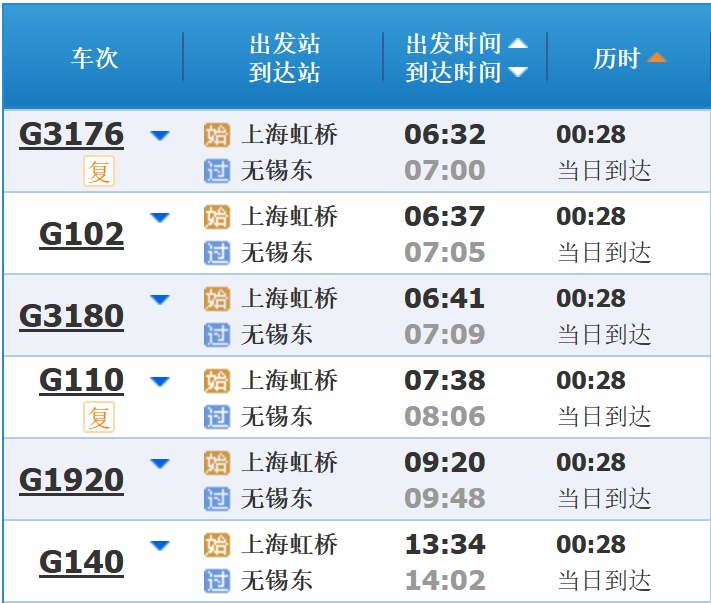Sort trains by 历时 duration
The width and height of the screenshot is (711, 603).
[629, 58]
